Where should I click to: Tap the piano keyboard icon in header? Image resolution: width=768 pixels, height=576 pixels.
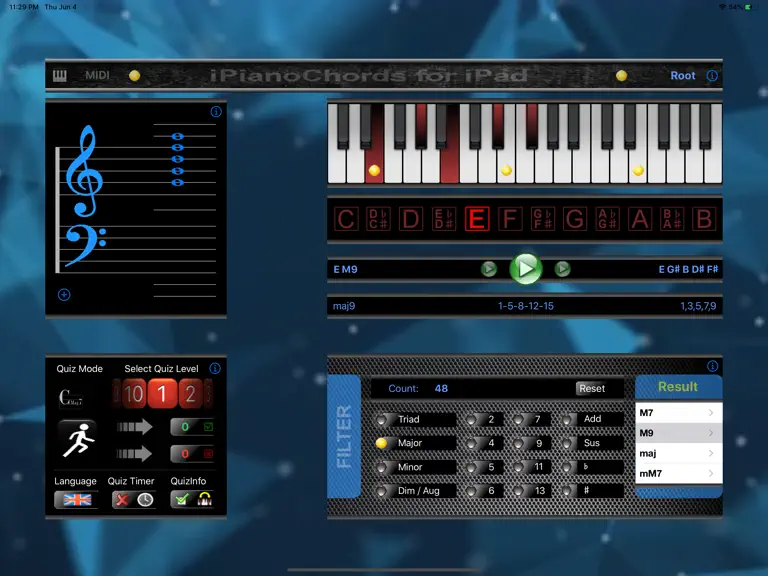(60, 75)
